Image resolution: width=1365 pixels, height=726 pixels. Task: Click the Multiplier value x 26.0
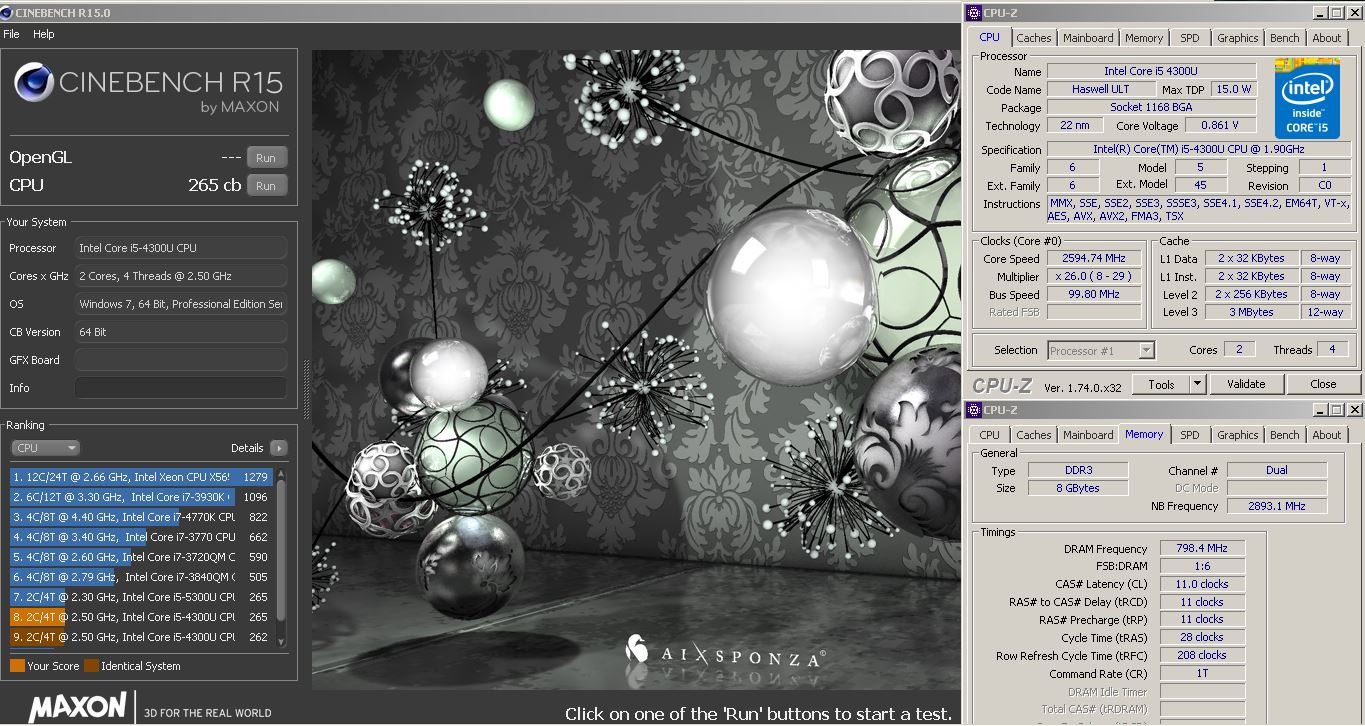point(1094,277)
